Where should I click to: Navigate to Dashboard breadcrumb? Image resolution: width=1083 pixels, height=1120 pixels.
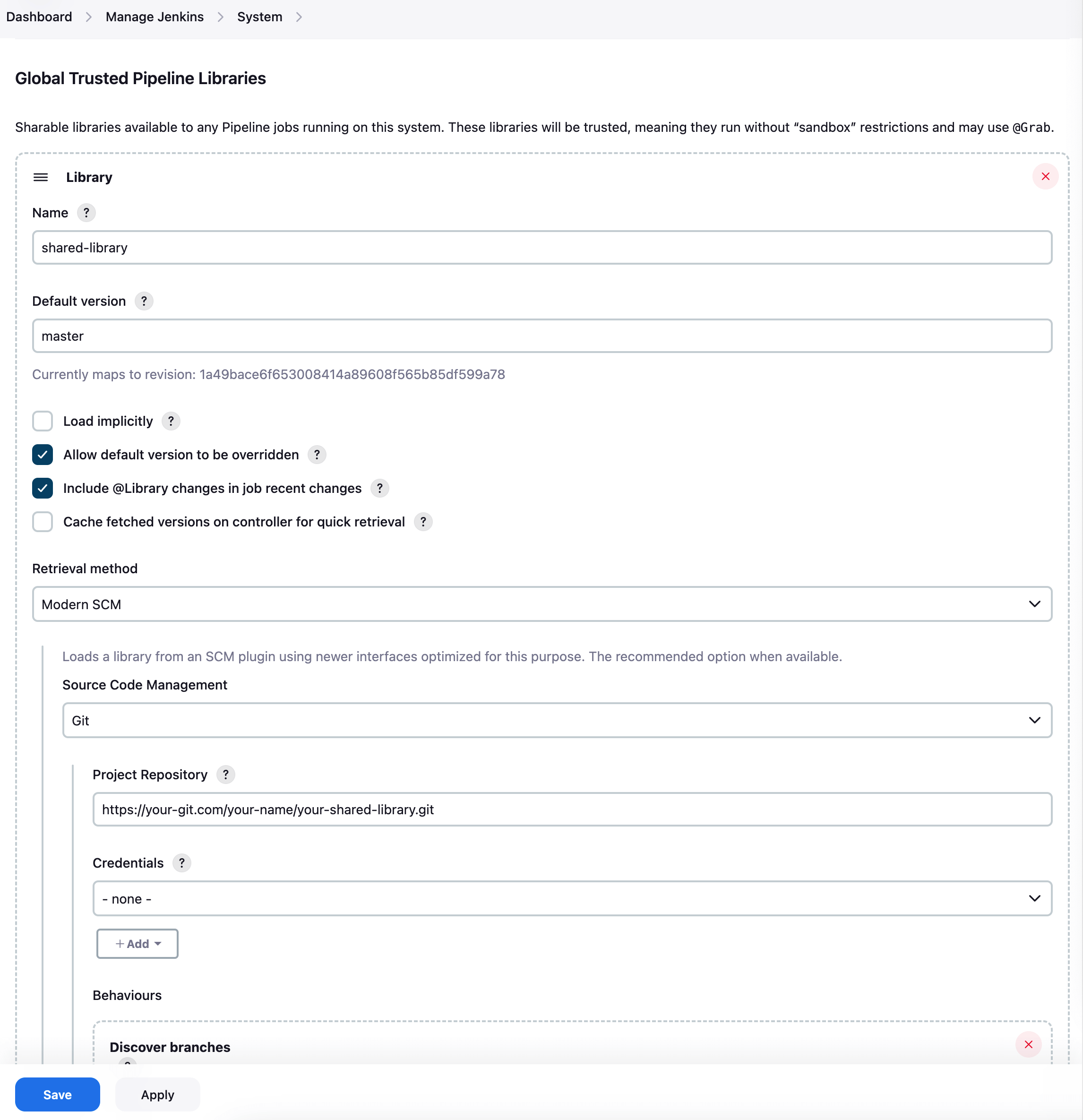pos(39,17)
